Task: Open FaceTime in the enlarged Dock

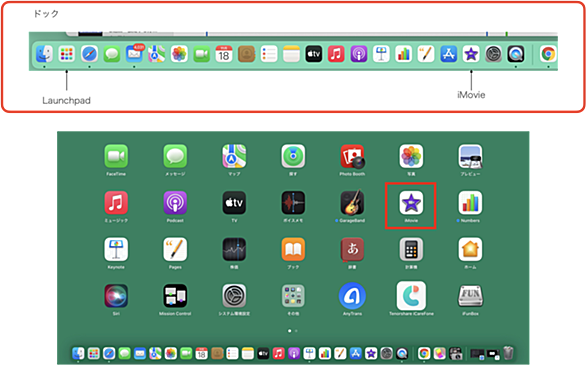Action: [201, 54]
